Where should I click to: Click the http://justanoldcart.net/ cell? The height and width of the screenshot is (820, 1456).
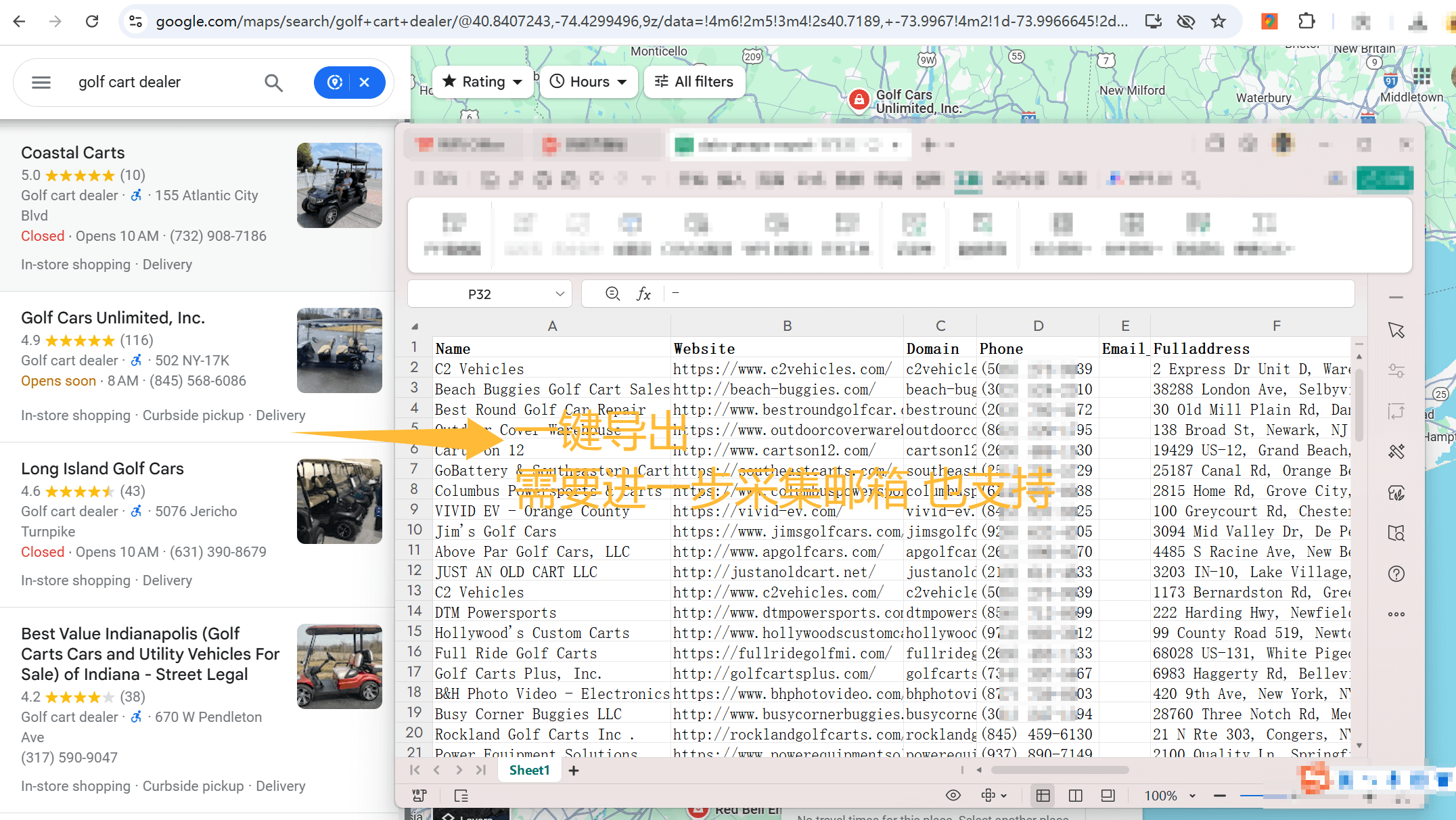point(787,572)
